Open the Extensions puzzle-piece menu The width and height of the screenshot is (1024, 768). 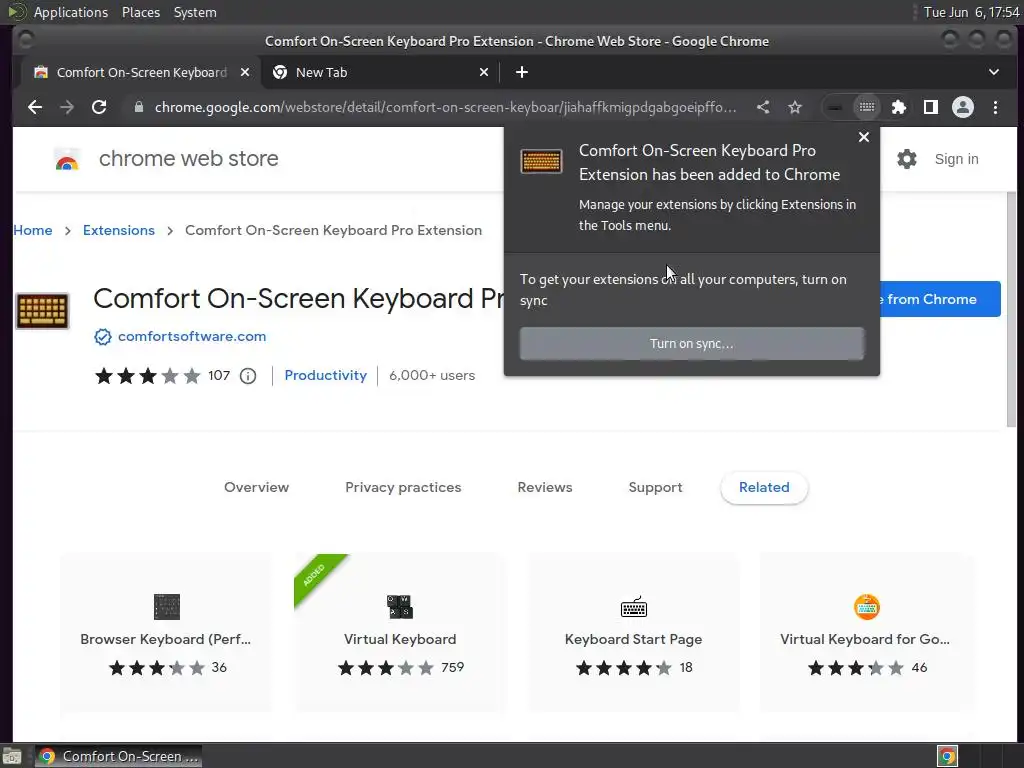coord(899,107)
